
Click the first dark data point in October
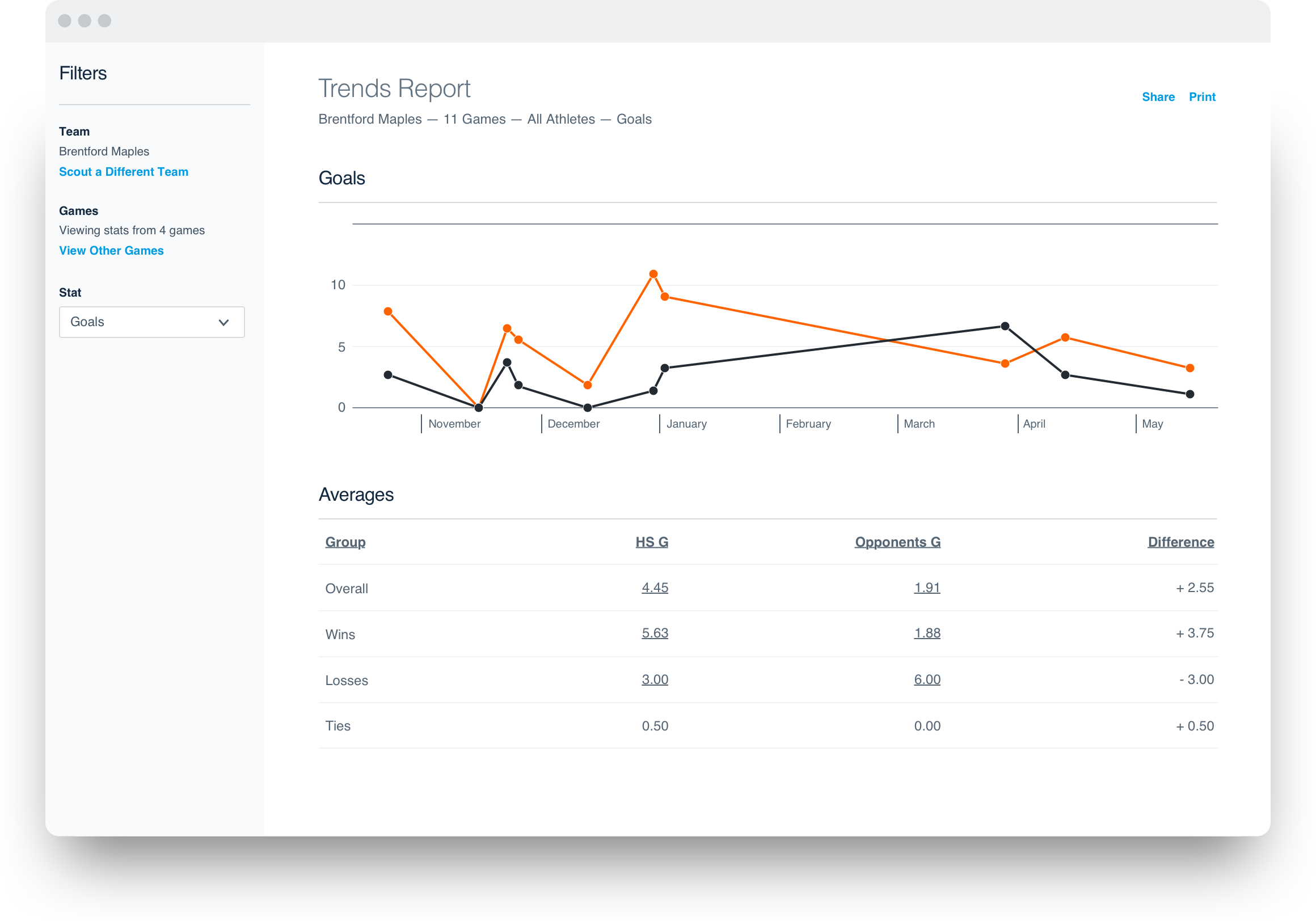pos(388,375)
